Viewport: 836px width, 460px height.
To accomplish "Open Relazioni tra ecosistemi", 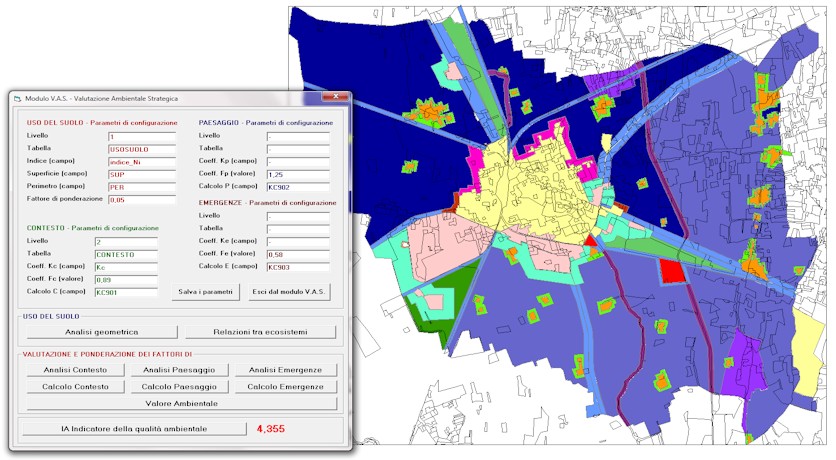I will point(260,332).
